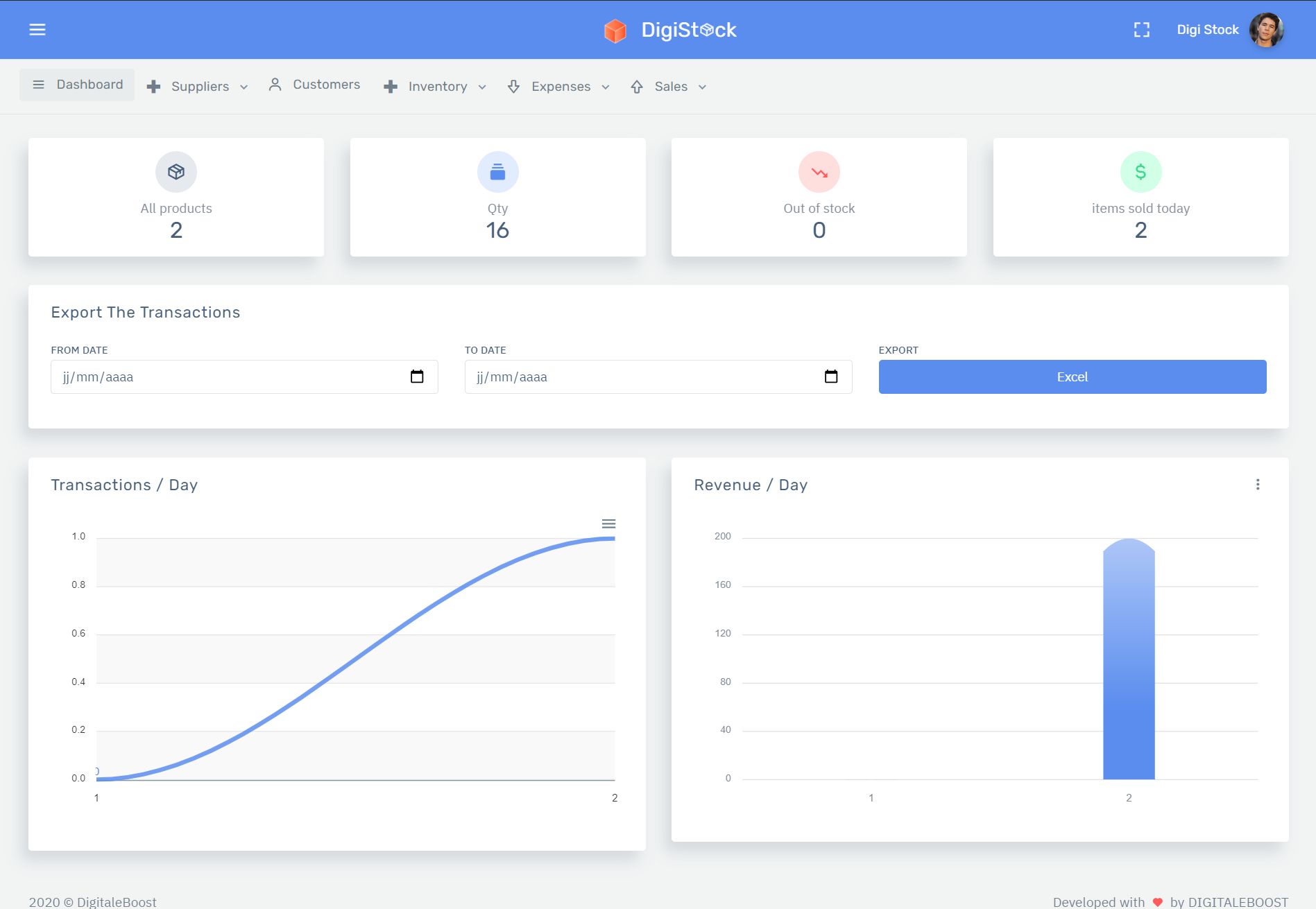1316x909 pixels.
Task: Focus the From Date input field
Action: pos(244,377)
